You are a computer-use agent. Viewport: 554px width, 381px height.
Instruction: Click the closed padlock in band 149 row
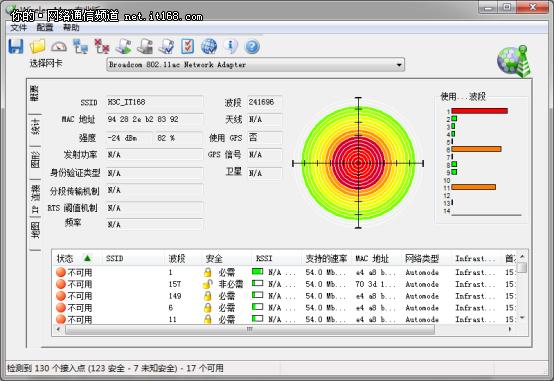coord(208,296)
